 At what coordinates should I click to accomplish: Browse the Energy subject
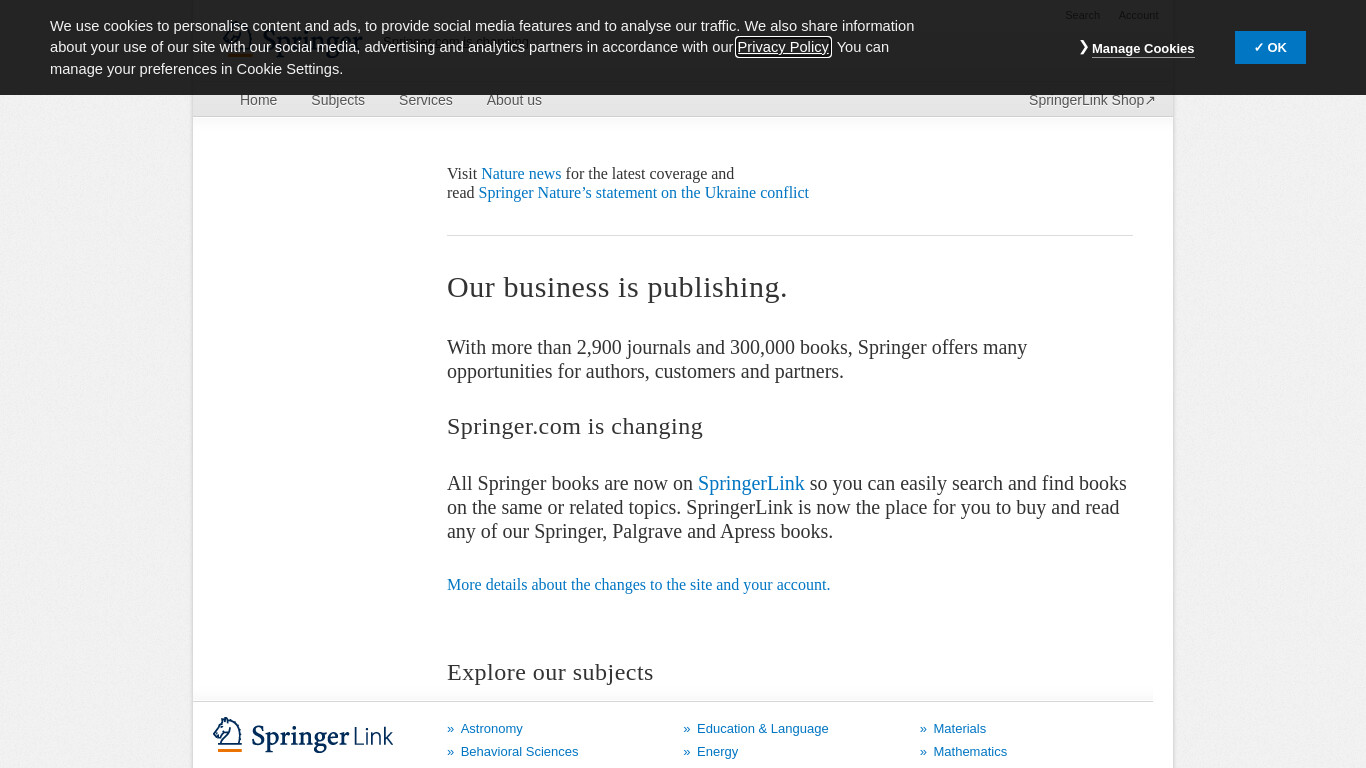point(717,752)
